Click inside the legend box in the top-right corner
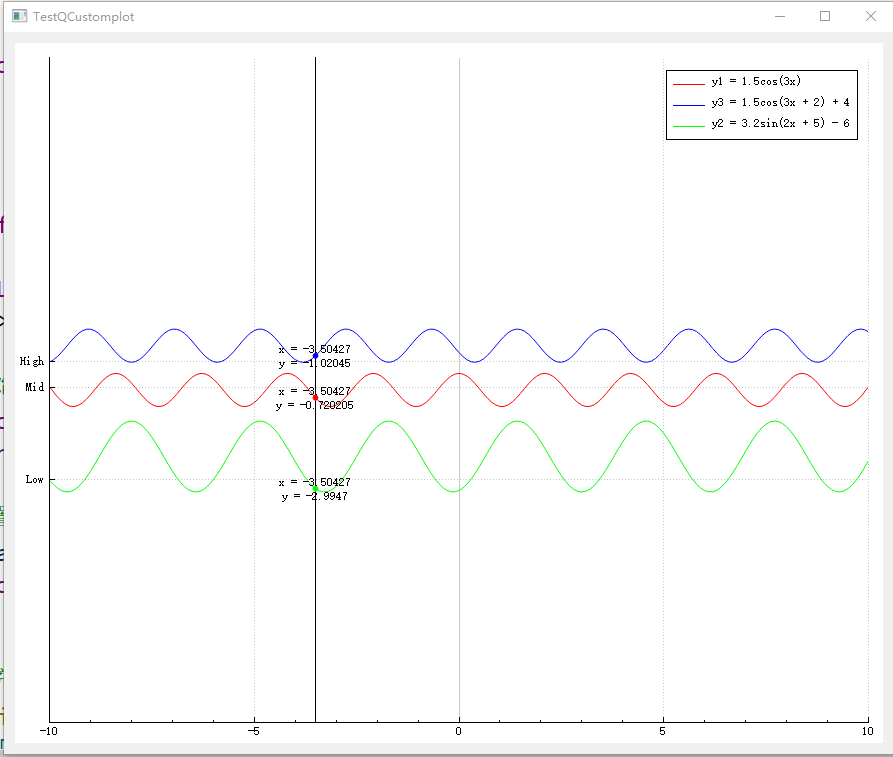The image size is (893, 757). click(762, 102)
